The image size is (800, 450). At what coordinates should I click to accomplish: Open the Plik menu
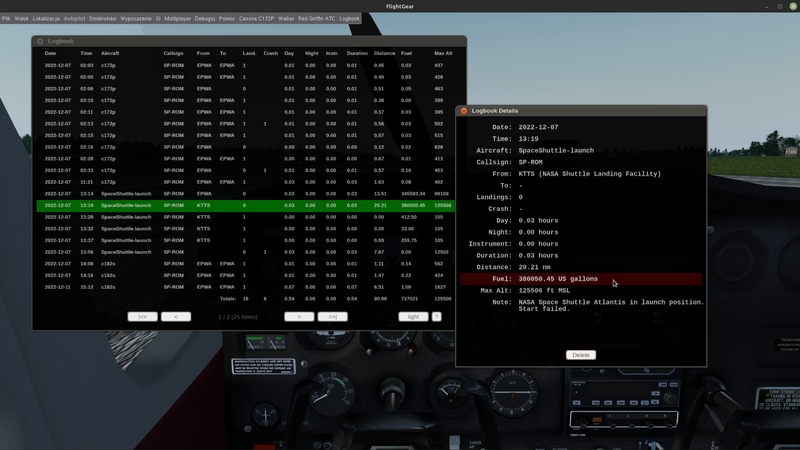[6, 18]
